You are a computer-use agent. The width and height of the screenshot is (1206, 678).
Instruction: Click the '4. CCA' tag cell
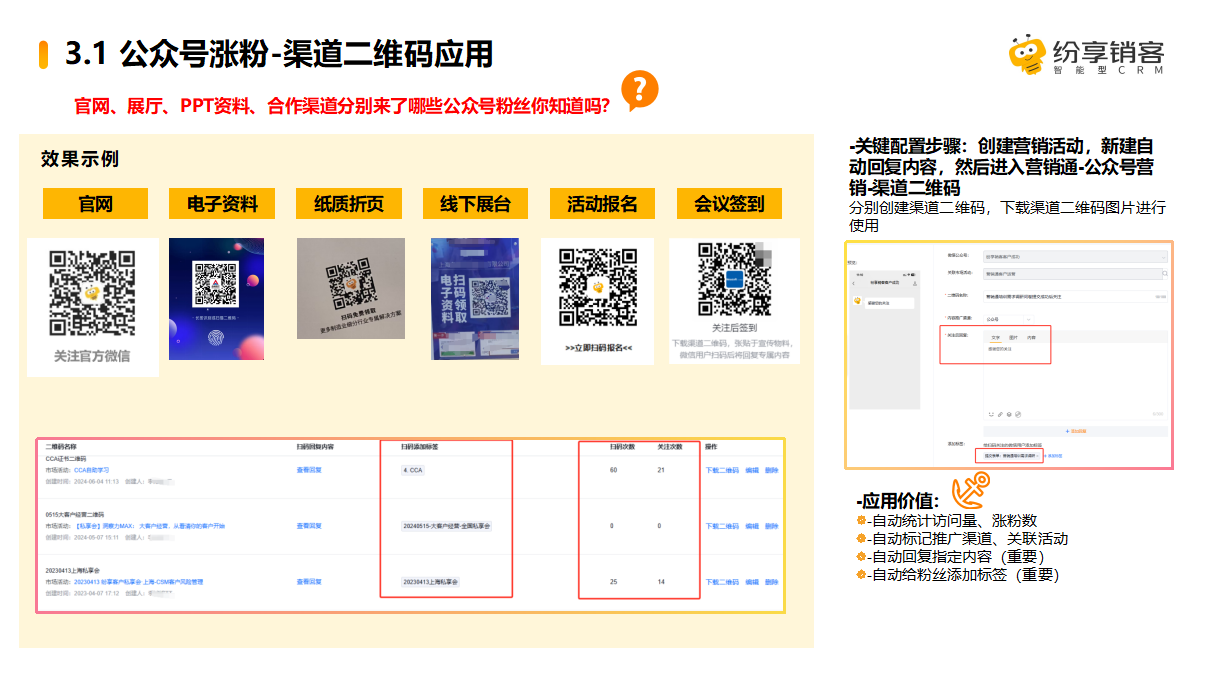tap(413, 469)
